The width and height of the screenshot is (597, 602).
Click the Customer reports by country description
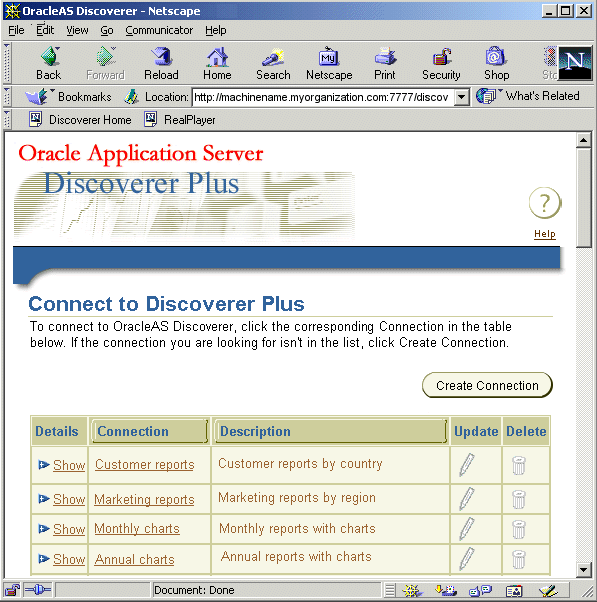300,464
